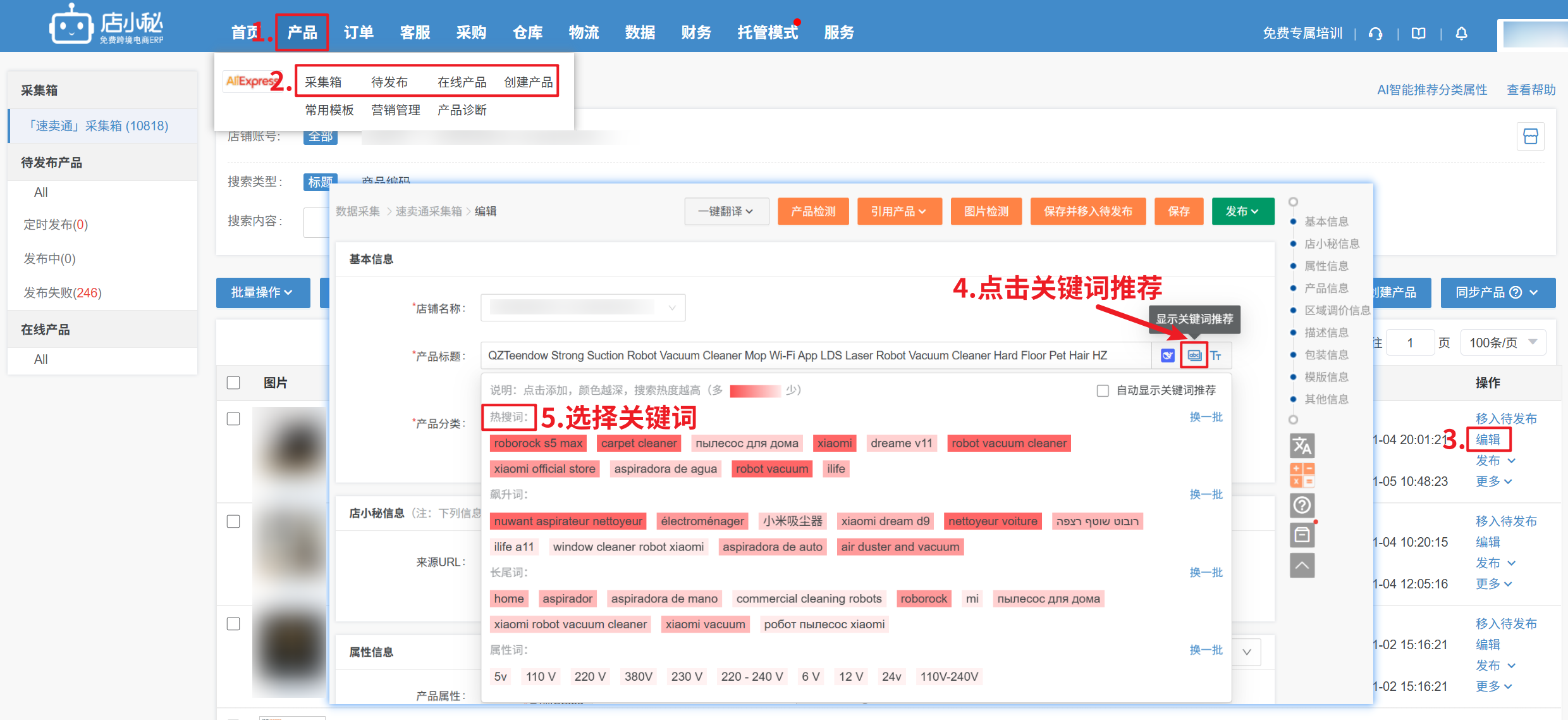This screenshot has height=720, width=1568.
Task: Open the green 发布 dropdown button
Action: point(1242,211)
